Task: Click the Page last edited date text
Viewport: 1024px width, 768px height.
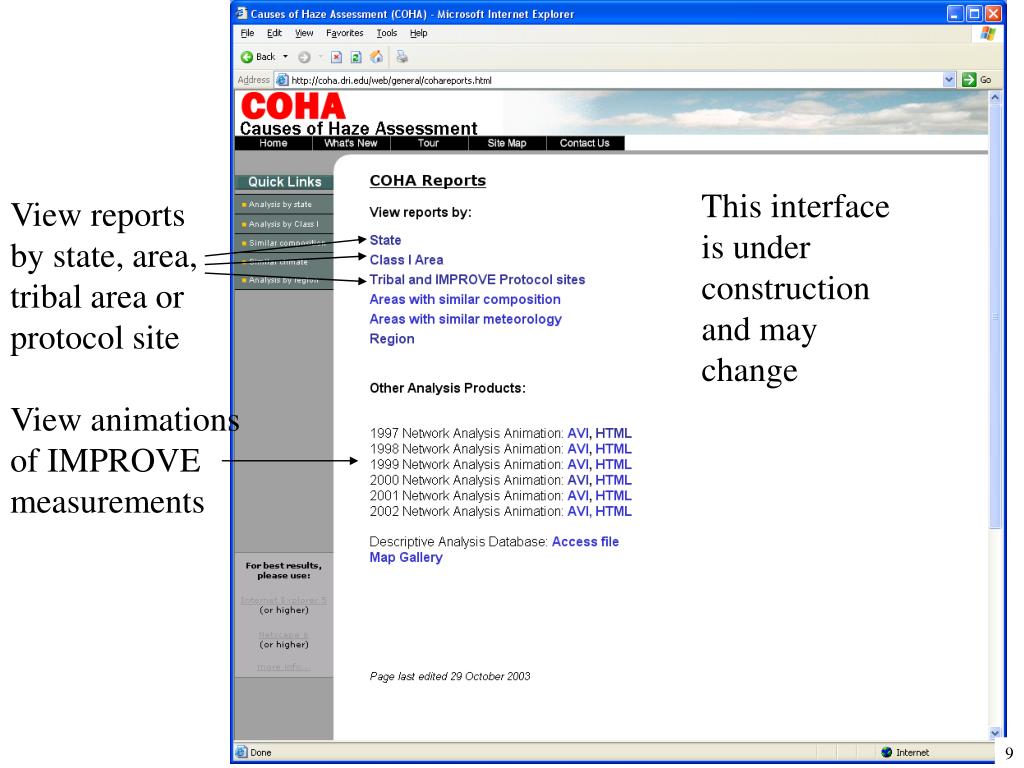Action: (450, 677)
